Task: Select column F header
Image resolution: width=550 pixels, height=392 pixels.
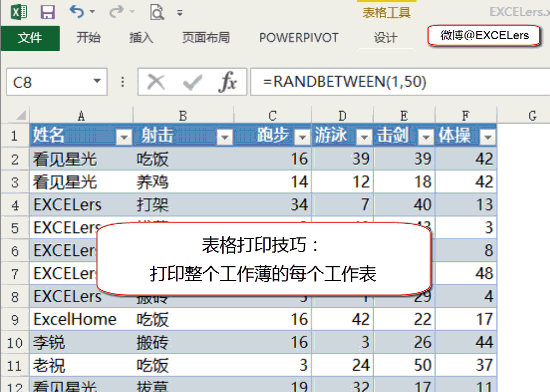Action: (466, 116)
